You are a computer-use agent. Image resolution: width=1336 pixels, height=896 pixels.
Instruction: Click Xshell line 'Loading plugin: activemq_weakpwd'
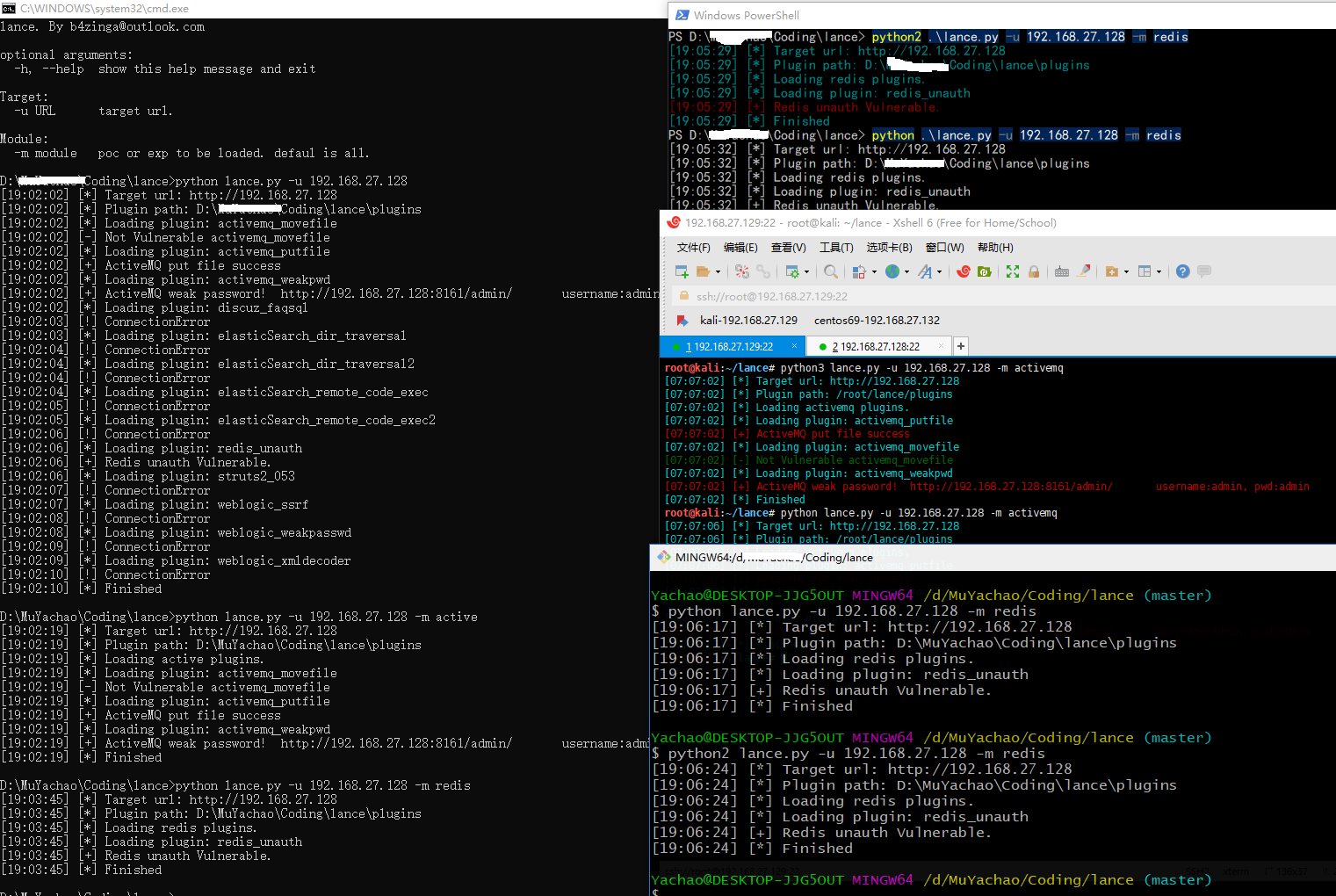pos(854,473)
